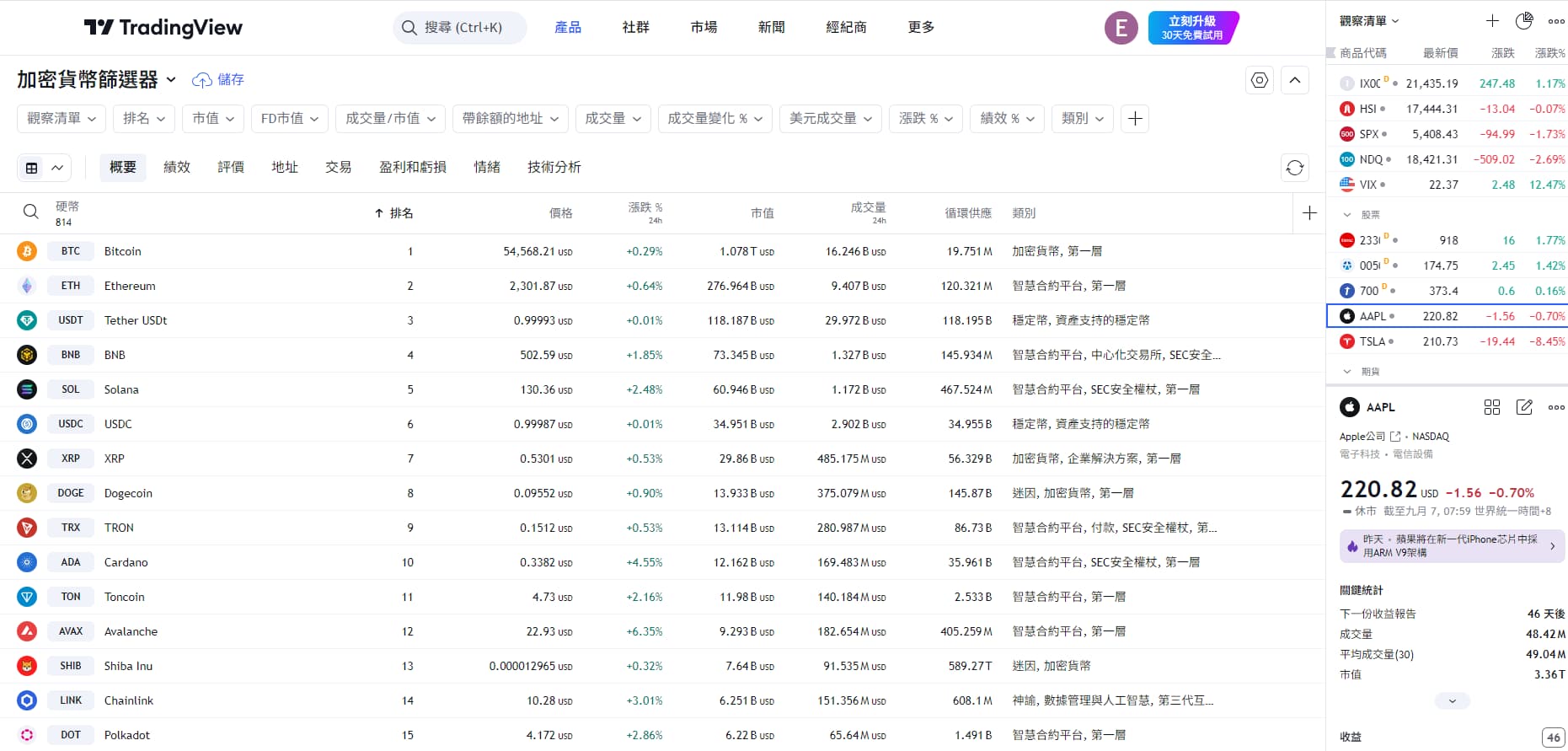Click the 收益 46 badge button
The width and height of the screenshot is (1568, 751).
[x=1554, y=738]
